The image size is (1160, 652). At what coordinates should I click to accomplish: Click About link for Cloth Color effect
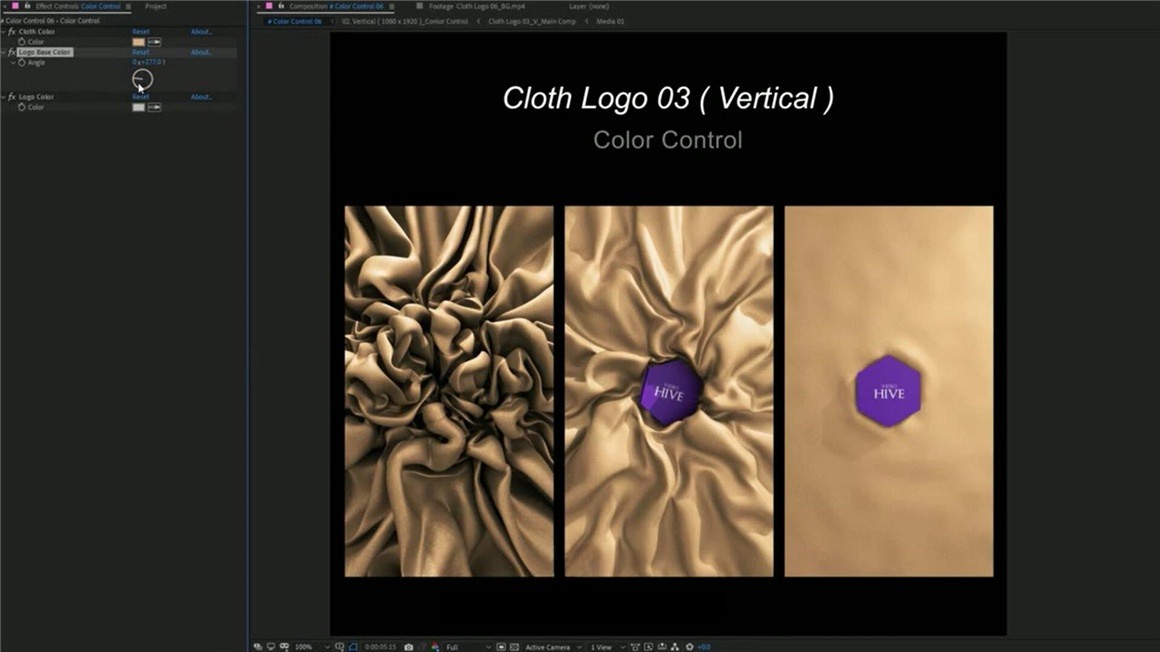point(201,32)
